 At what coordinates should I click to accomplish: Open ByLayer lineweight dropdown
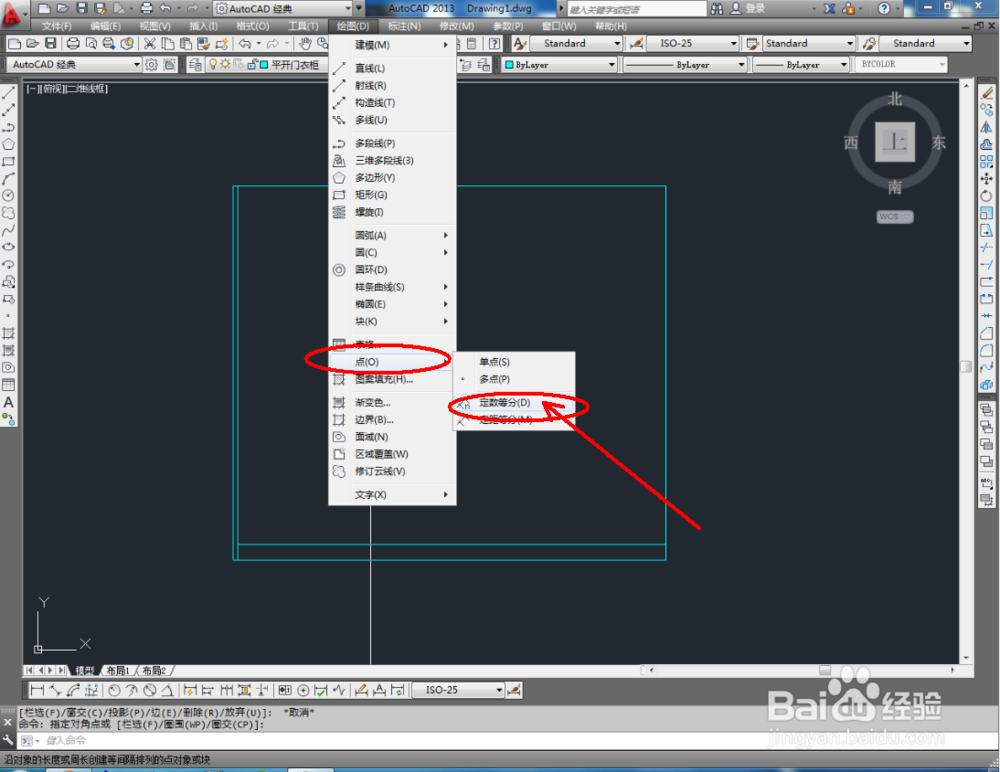click(801, 64)
